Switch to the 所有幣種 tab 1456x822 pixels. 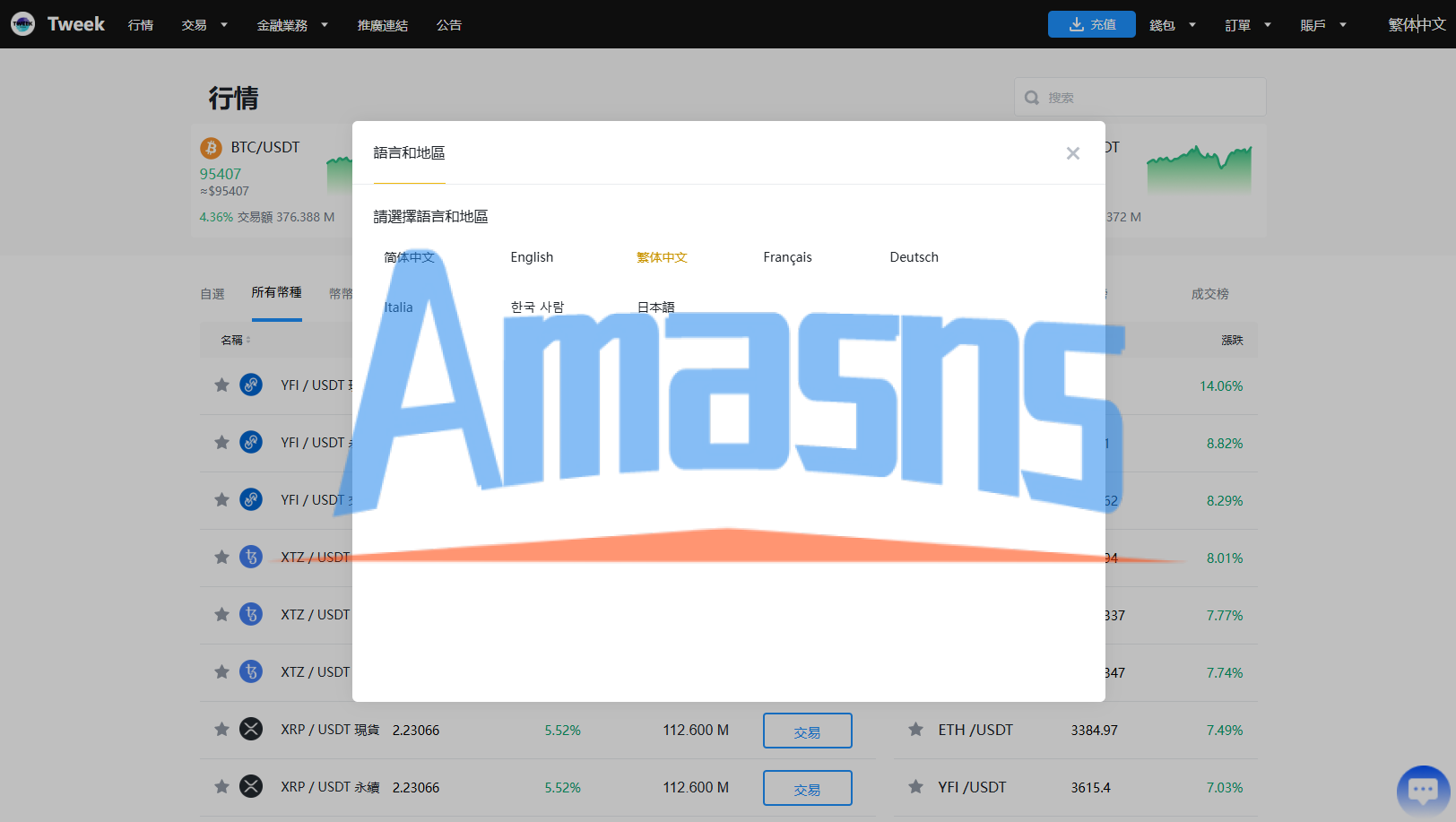(277, 292)
